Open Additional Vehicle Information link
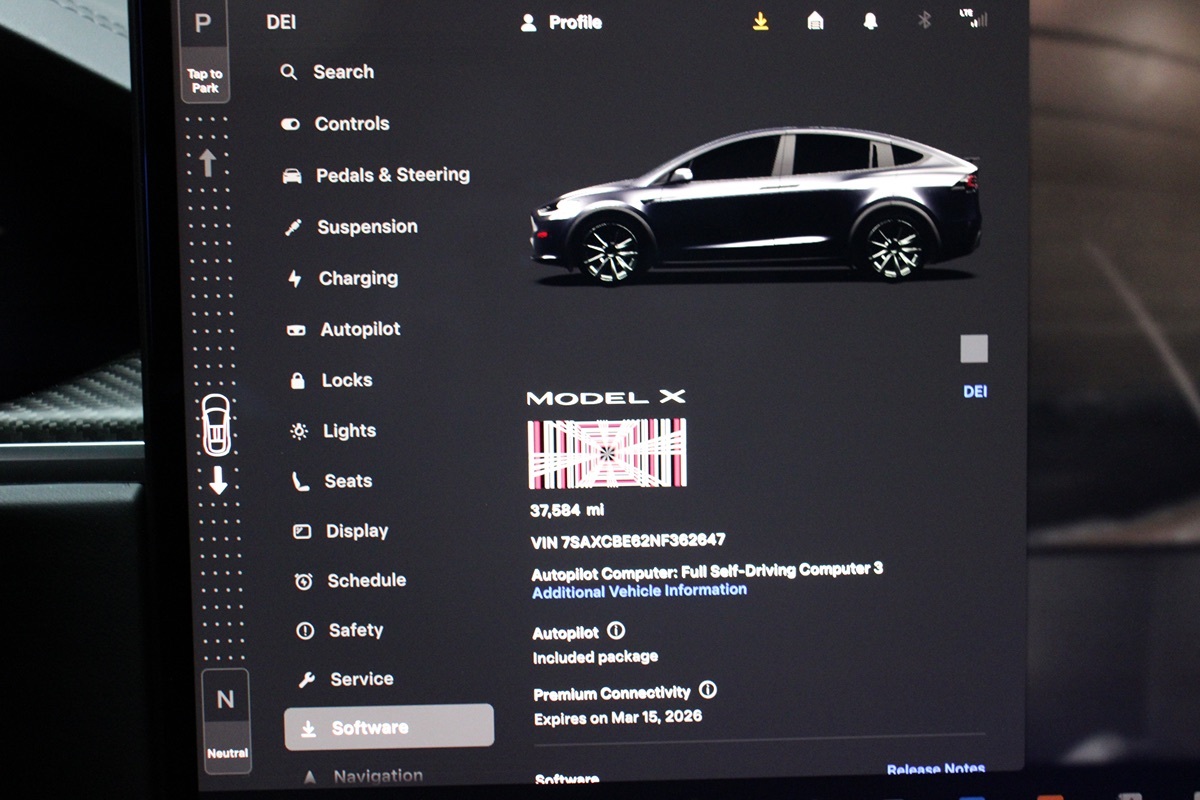 coord(640,591)
